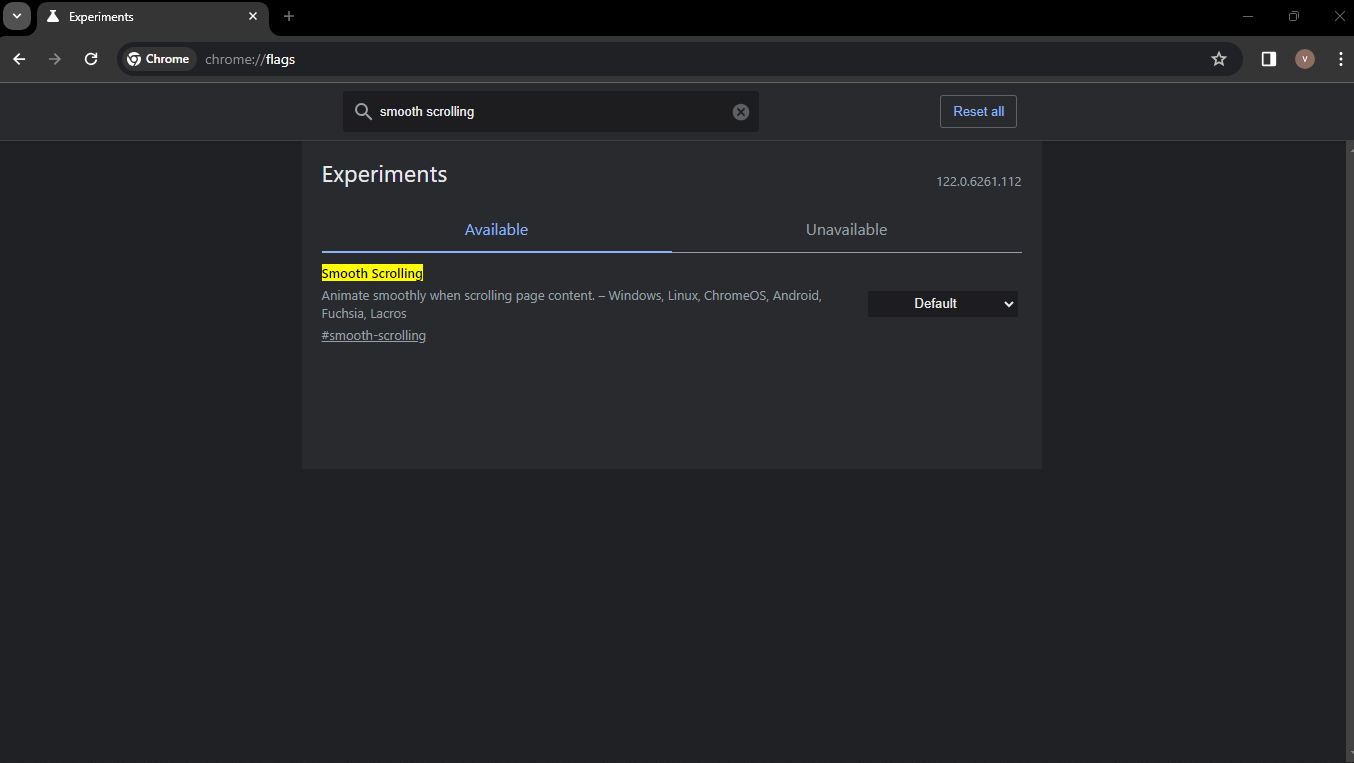Viewport: 1354px width, 763px height.
Task: Click the Chrome logo chip in address bar
Action: coord(158,58)
